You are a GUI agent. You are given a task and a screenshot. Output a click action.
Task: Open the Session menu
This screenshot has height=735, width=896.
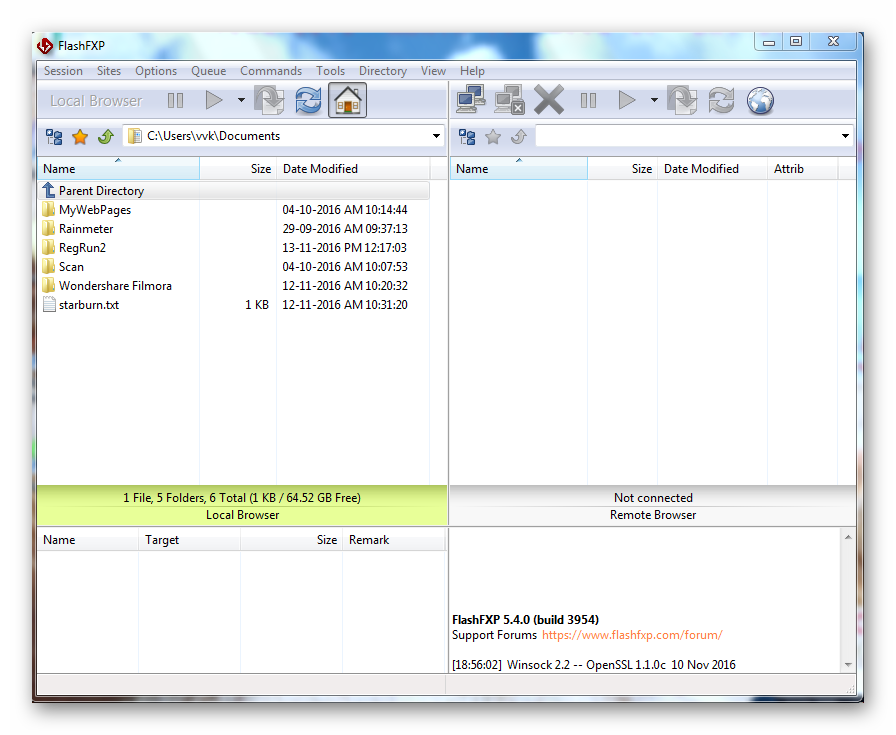click(x=63, y=71)
